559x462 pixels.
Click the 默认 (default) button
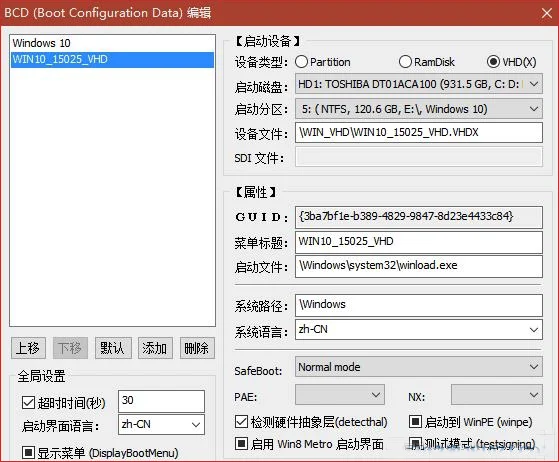pos(113,348)
